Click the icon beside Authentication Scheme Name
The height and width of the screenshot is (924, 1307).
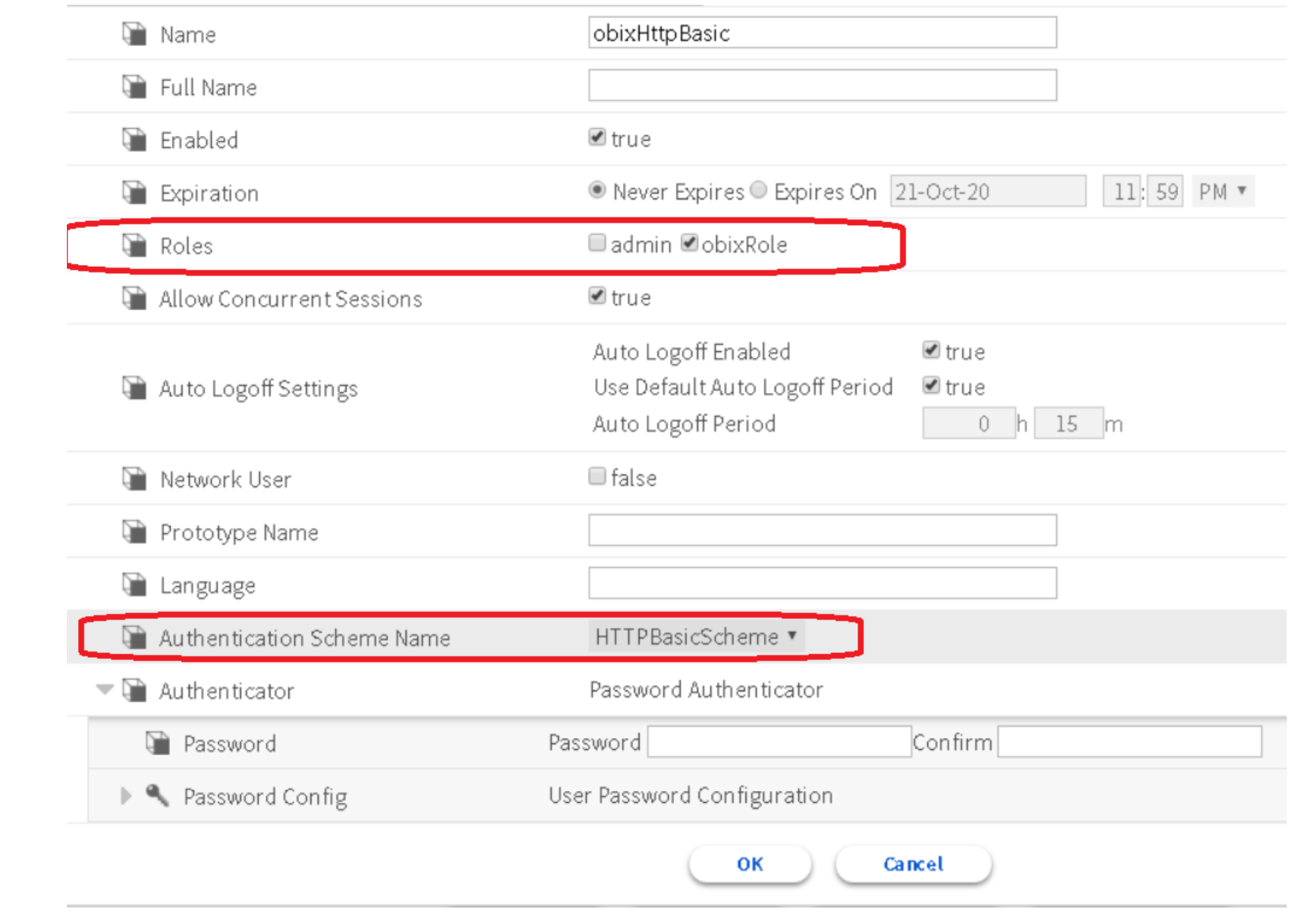(134, 637)
